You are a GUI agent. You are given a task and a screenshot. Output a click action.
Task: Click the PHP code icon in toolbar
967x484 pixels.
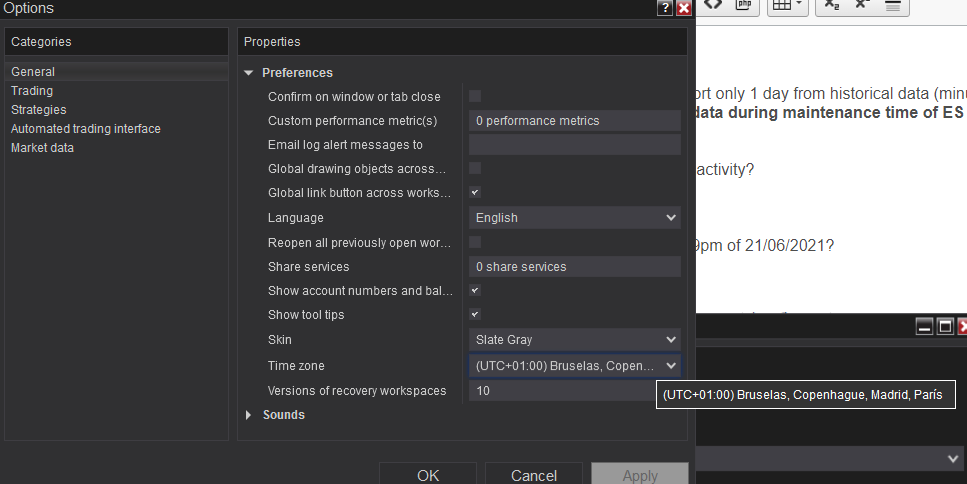point(743,5)
